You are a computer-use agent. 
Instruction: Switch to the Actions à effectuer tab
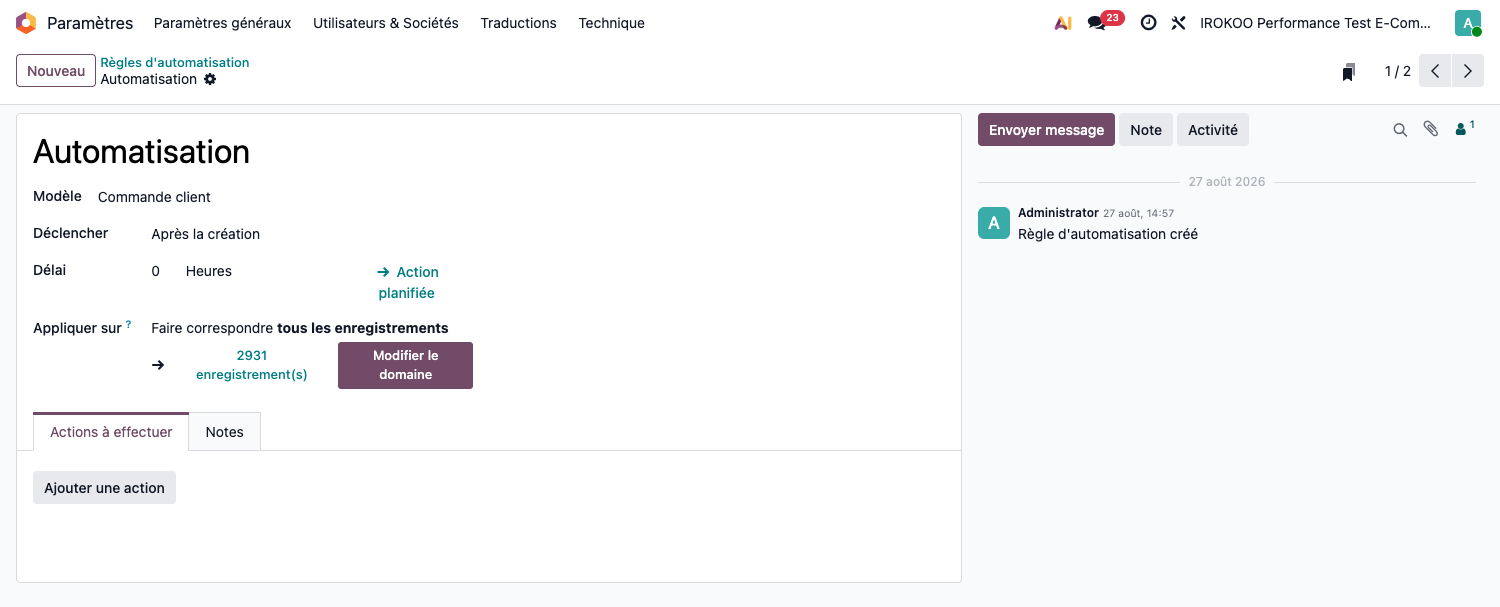111,432
